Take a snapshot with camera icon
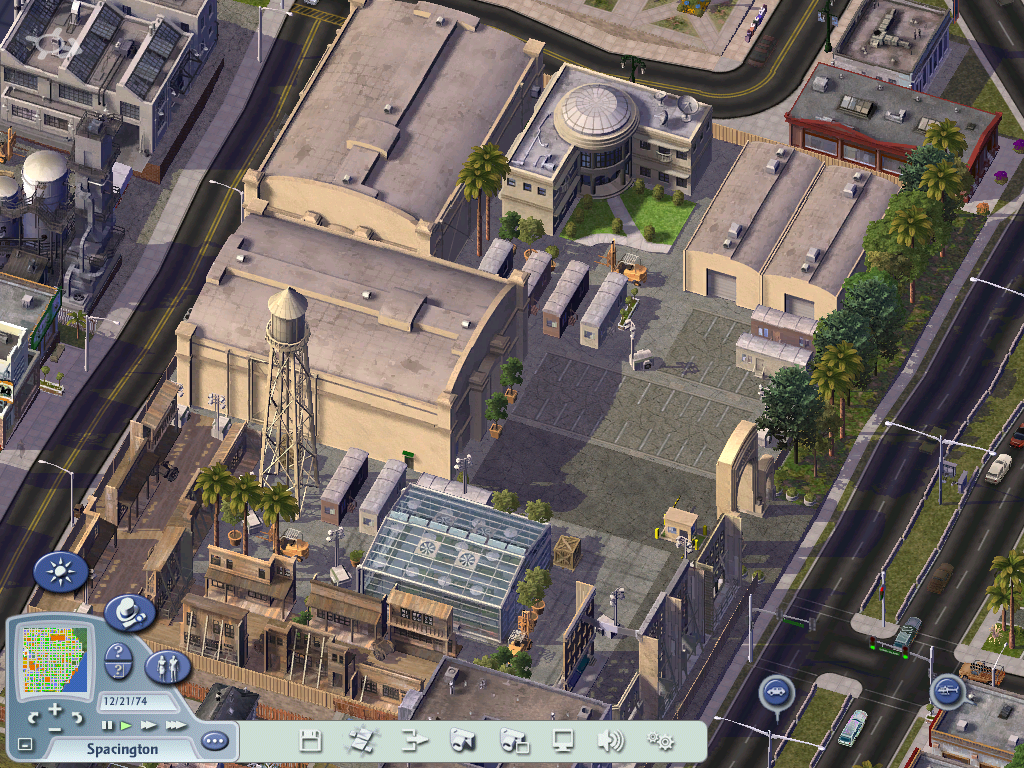Screen dimensions: 1024x768 (x=462, y=741)
